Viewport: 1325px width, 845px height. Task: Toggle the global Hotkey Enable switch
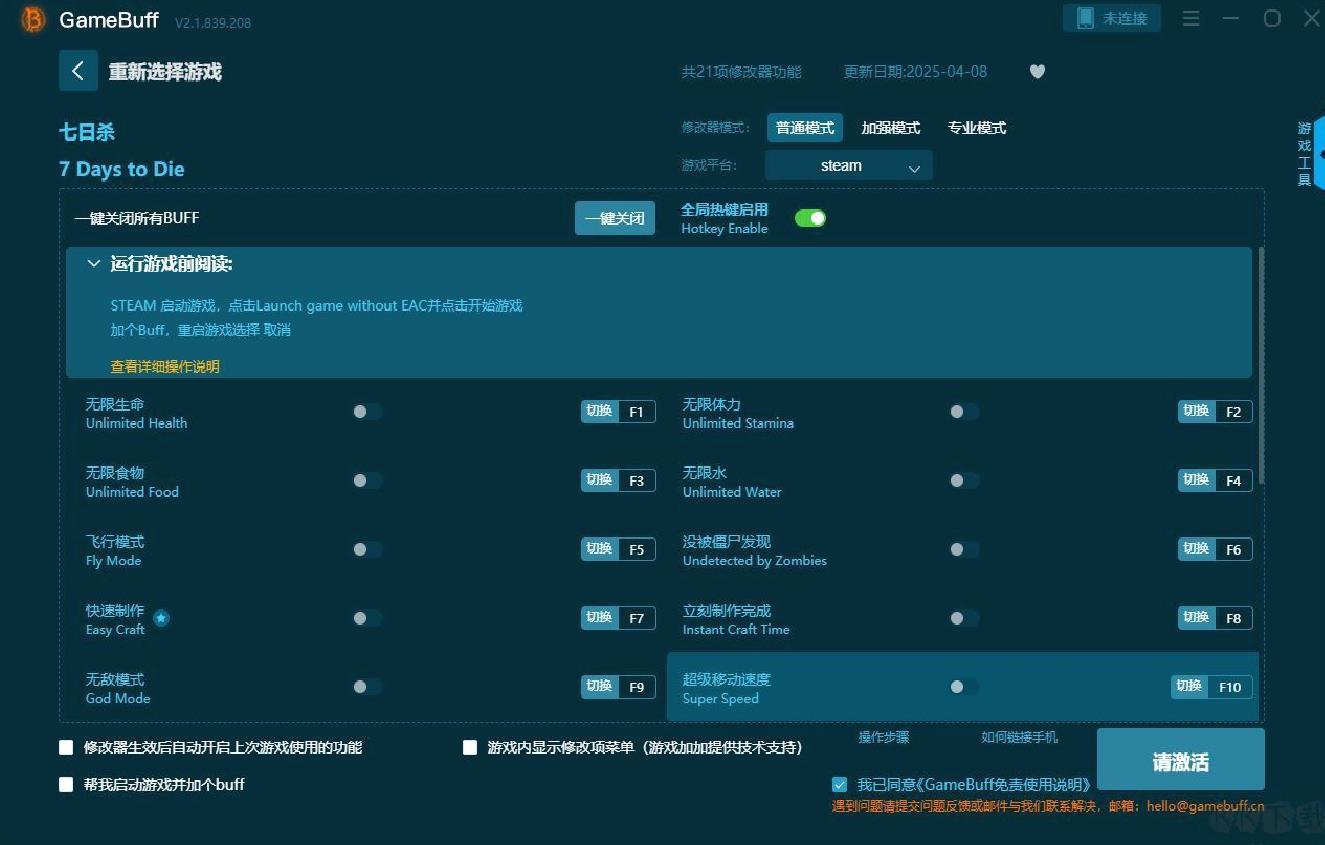(x=810, y=218)
